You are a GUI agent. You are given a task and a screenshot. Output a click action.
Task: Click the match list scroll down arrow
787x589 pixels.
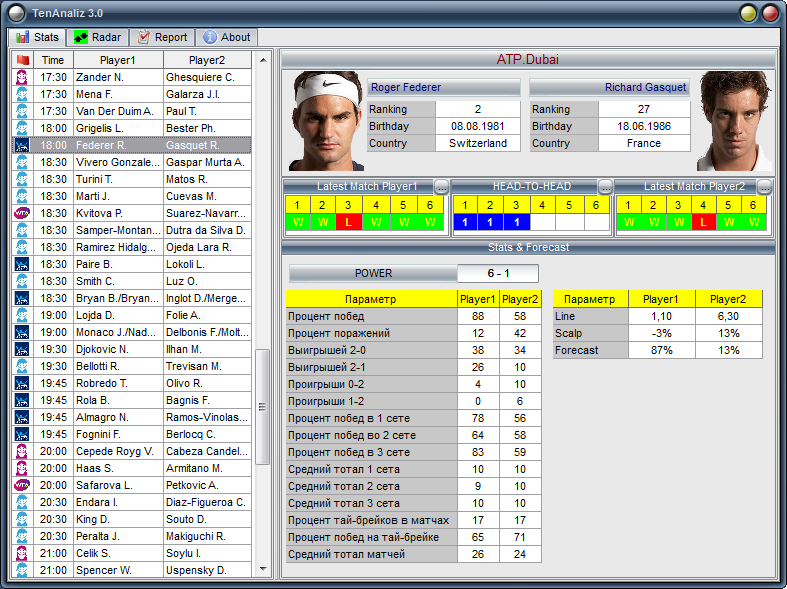[x=263, y=569]
